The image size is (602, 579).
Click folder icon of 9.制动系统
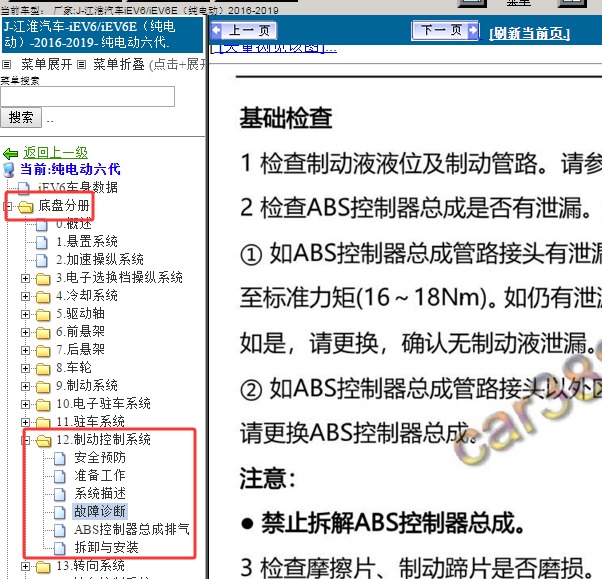pos(43,386)
